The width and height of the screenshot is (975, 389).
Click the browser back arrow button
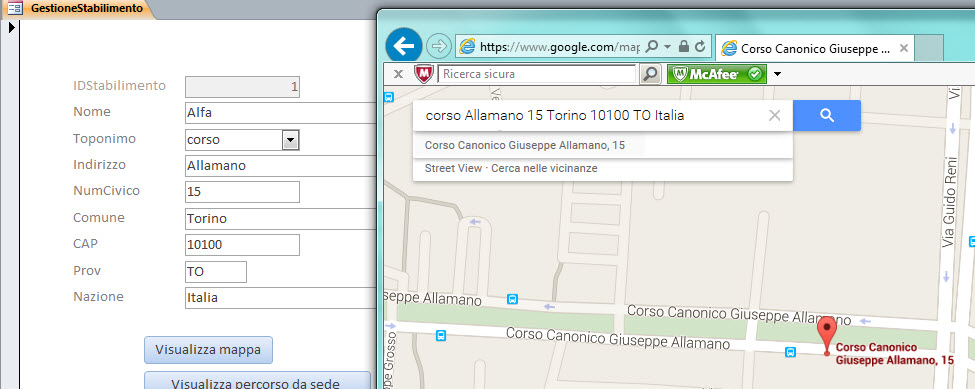coord(404,46)
